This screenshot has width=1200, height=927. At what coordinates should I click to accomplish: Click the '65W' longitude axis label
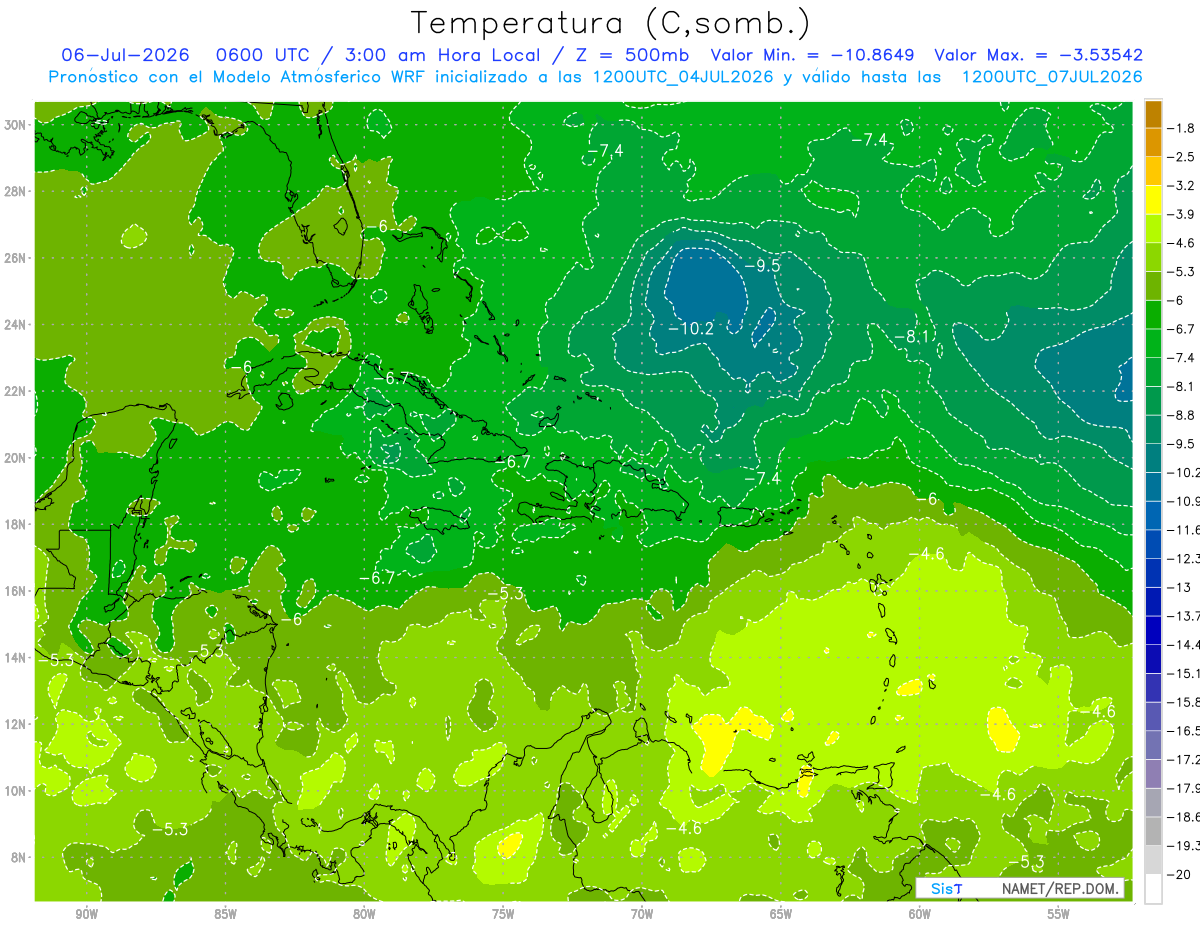(x=781, y=914)
